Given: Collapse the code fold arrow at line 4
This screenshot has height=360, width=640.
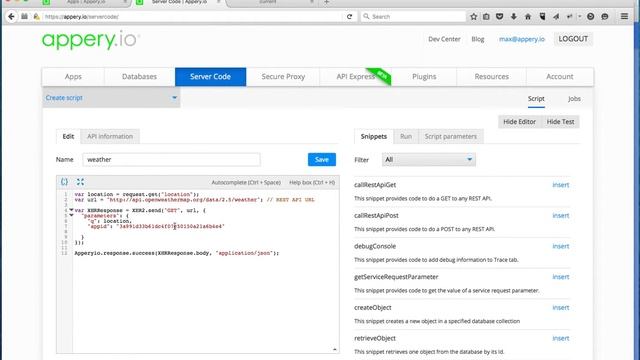Looking at the screenshot, I should click(71, 210).
